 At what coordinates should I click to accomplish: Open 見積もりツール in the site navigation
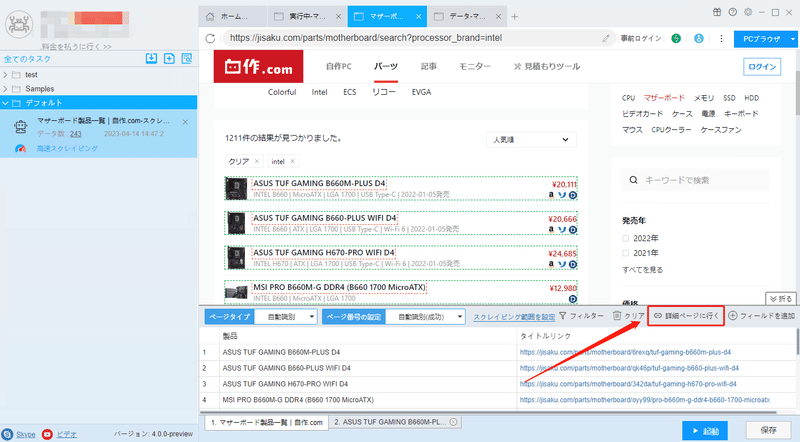[x=546, y=66]
